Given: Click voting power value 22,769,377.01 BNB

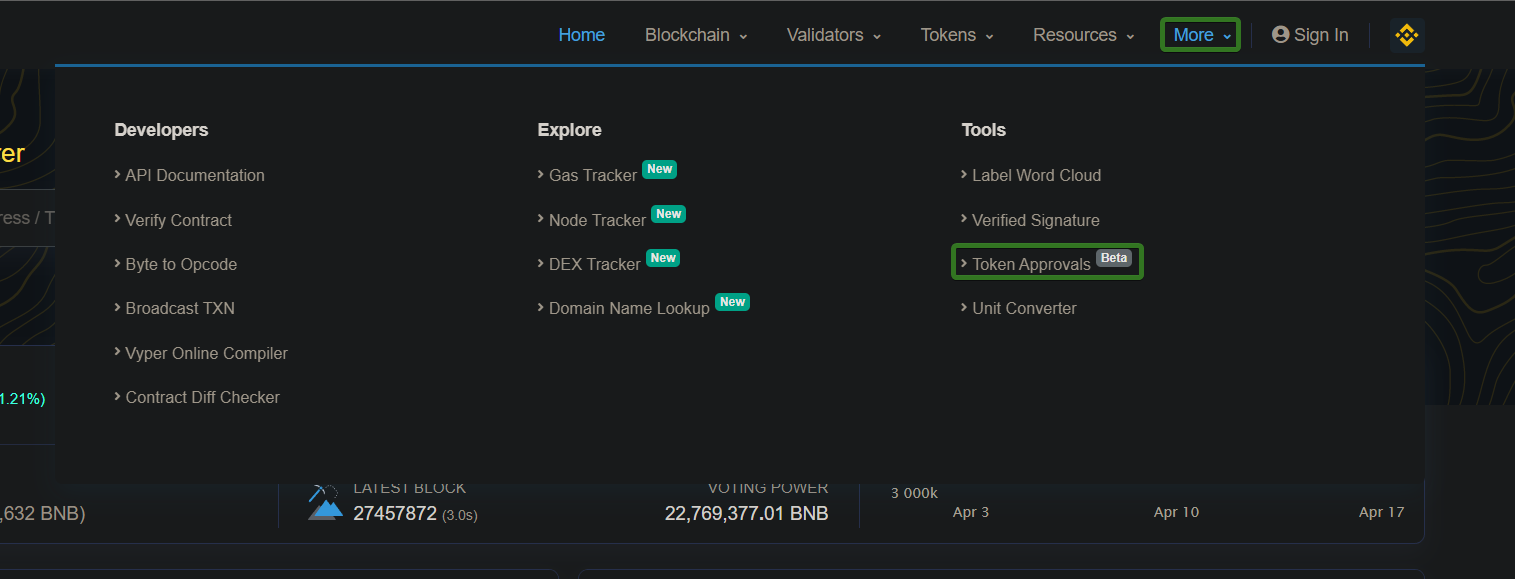Looking at the screenshot, I should (x=746, y=513).
